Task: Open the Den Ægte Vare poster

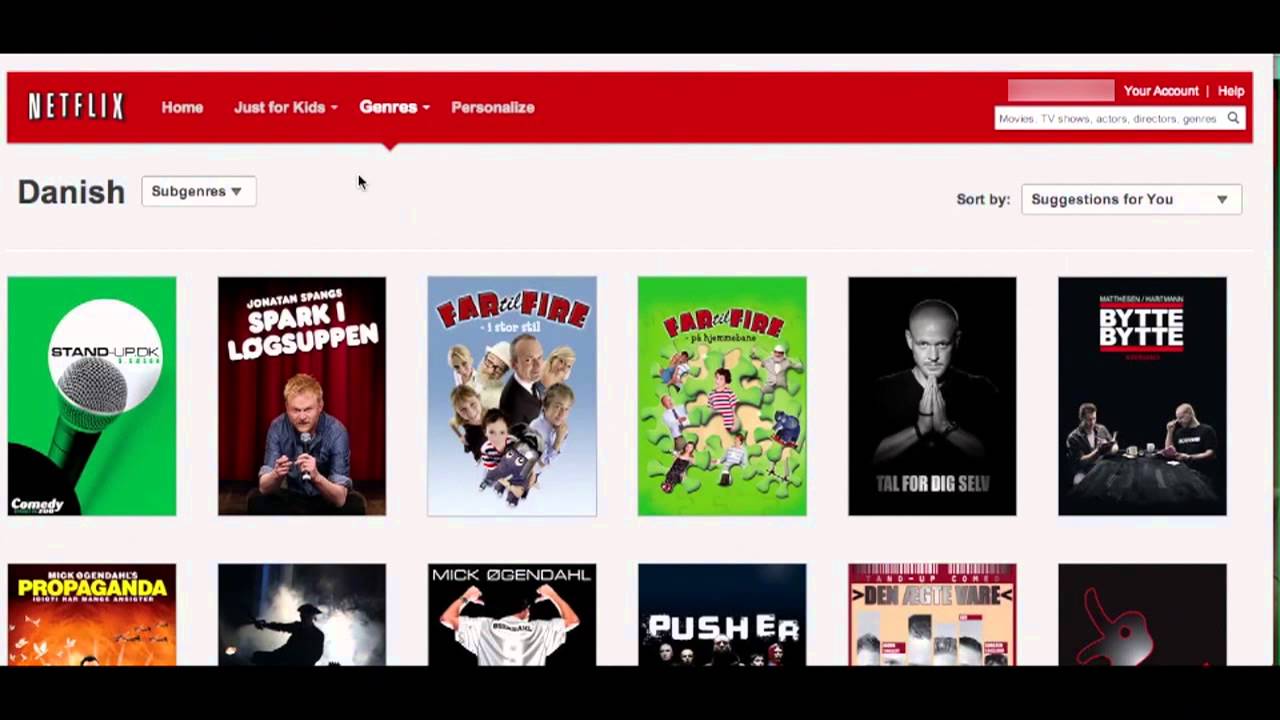Action: click(x=932, y=615)
